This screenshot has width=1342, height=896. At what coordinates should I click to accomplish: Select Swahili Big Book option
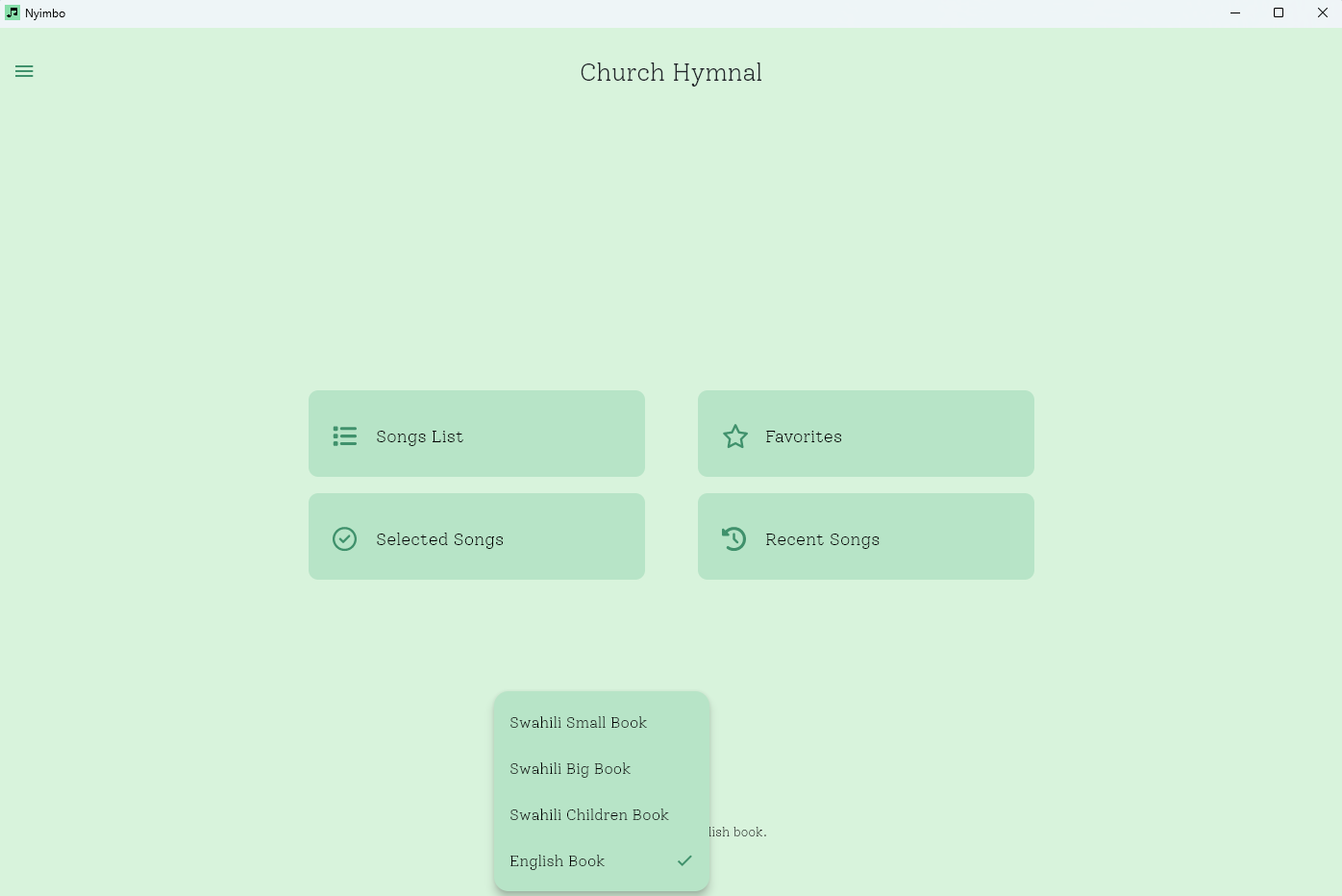point(570,769)
